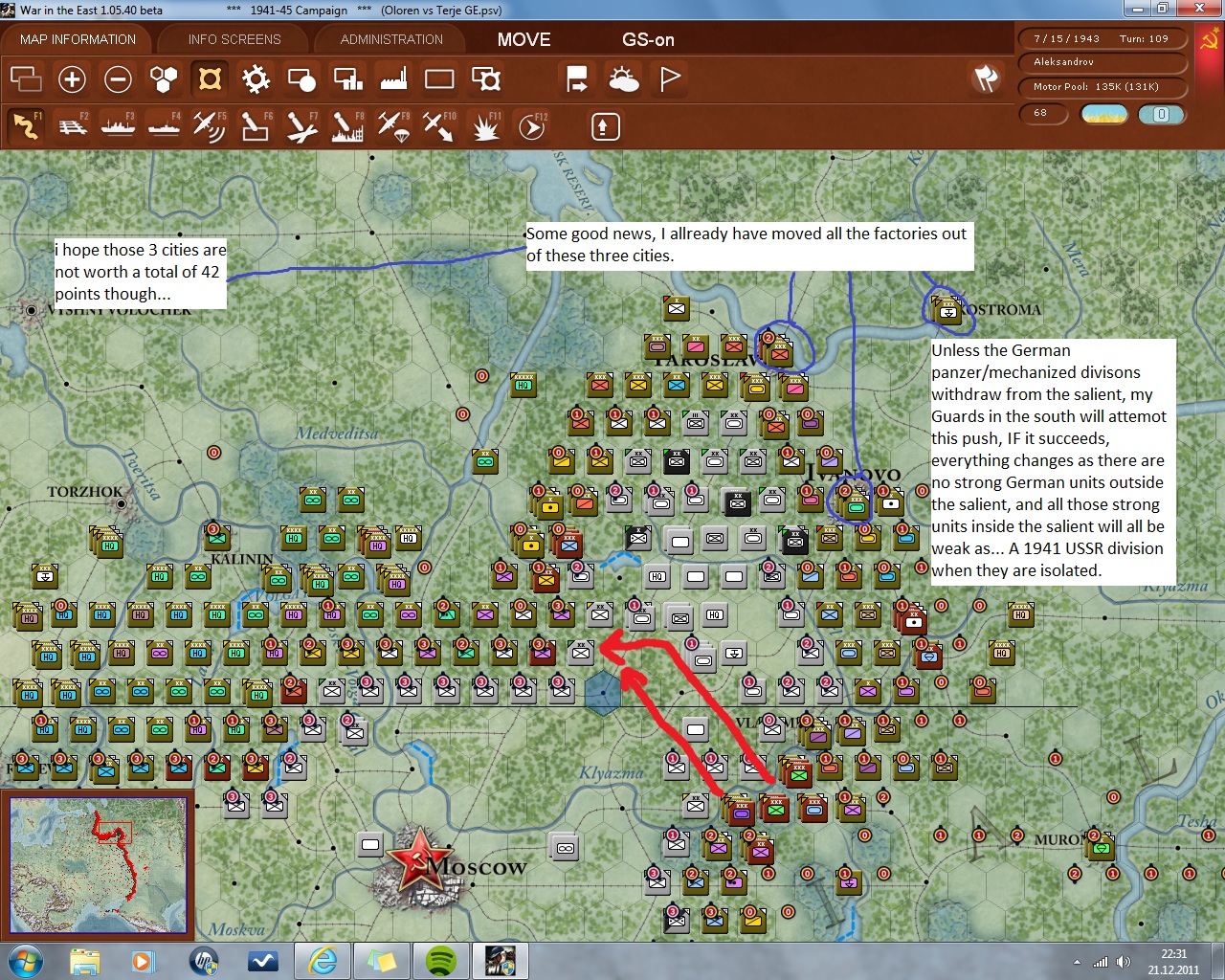Image resolution: width=1225 pixels, height=980 pixels.
Task: Click the MOVE mode label
Action: tap(523, 39)
